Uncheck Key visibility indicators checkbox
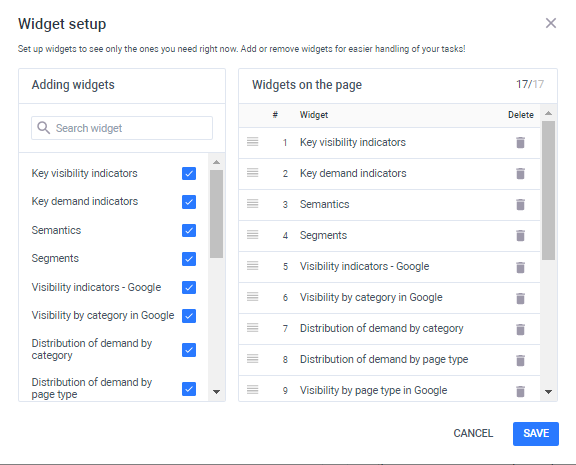The width and height of the screenshot is (576, 465). coord(189,173)
